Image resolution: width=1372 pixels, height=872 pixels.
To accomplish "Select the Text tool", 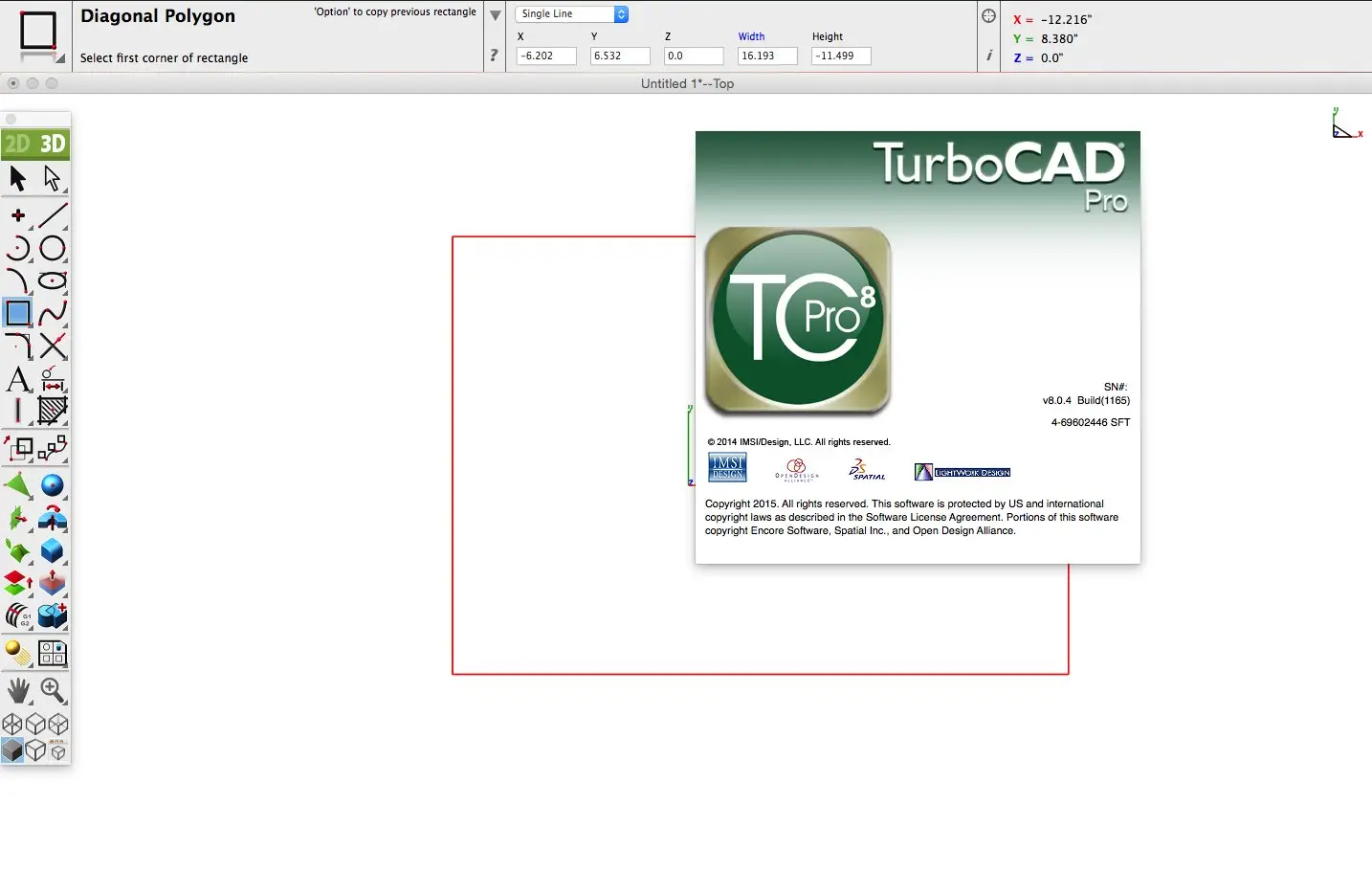I will tap(18, 379).
